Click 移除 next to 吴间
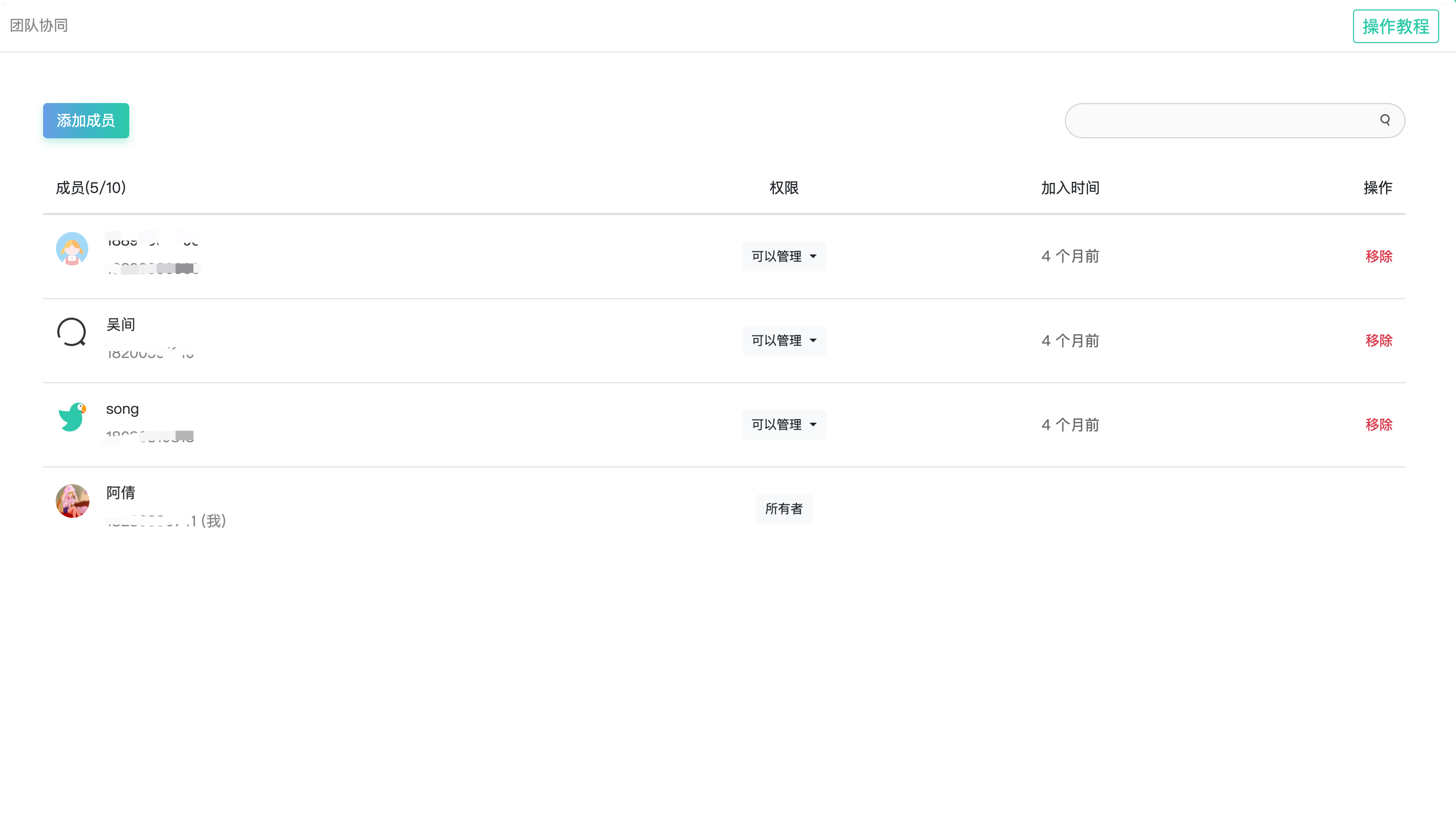1456x816 pixels. [1379, 340]
